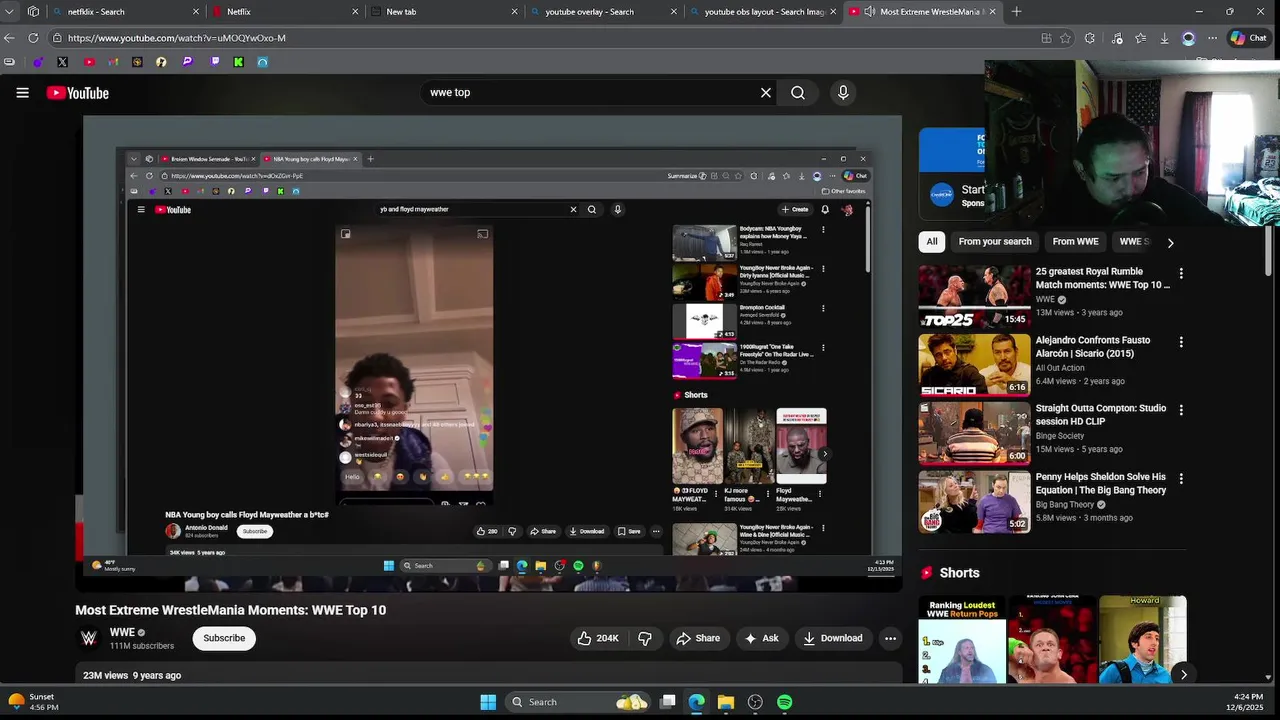The width and height of the screenshot is (1280, 720).
Task: Open the Twitch bookmark in favorites bar
Action: point(214,62)
